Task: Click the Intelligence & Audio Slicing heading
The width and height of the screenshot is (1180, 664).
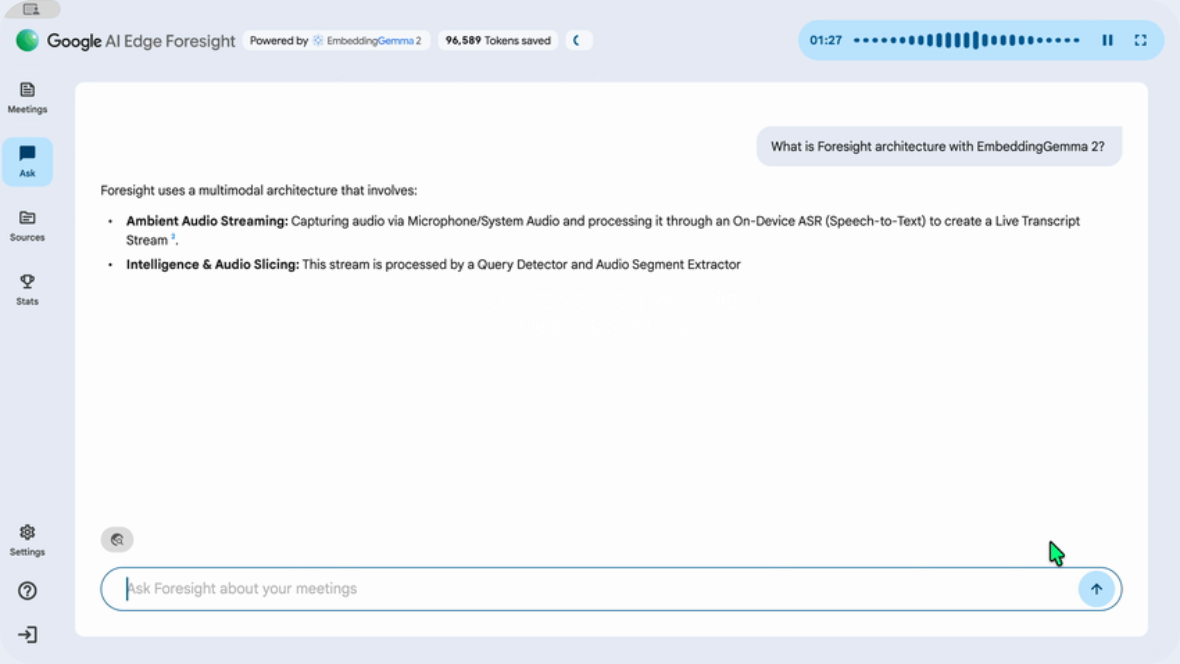Action: click(x=212, y=265)
